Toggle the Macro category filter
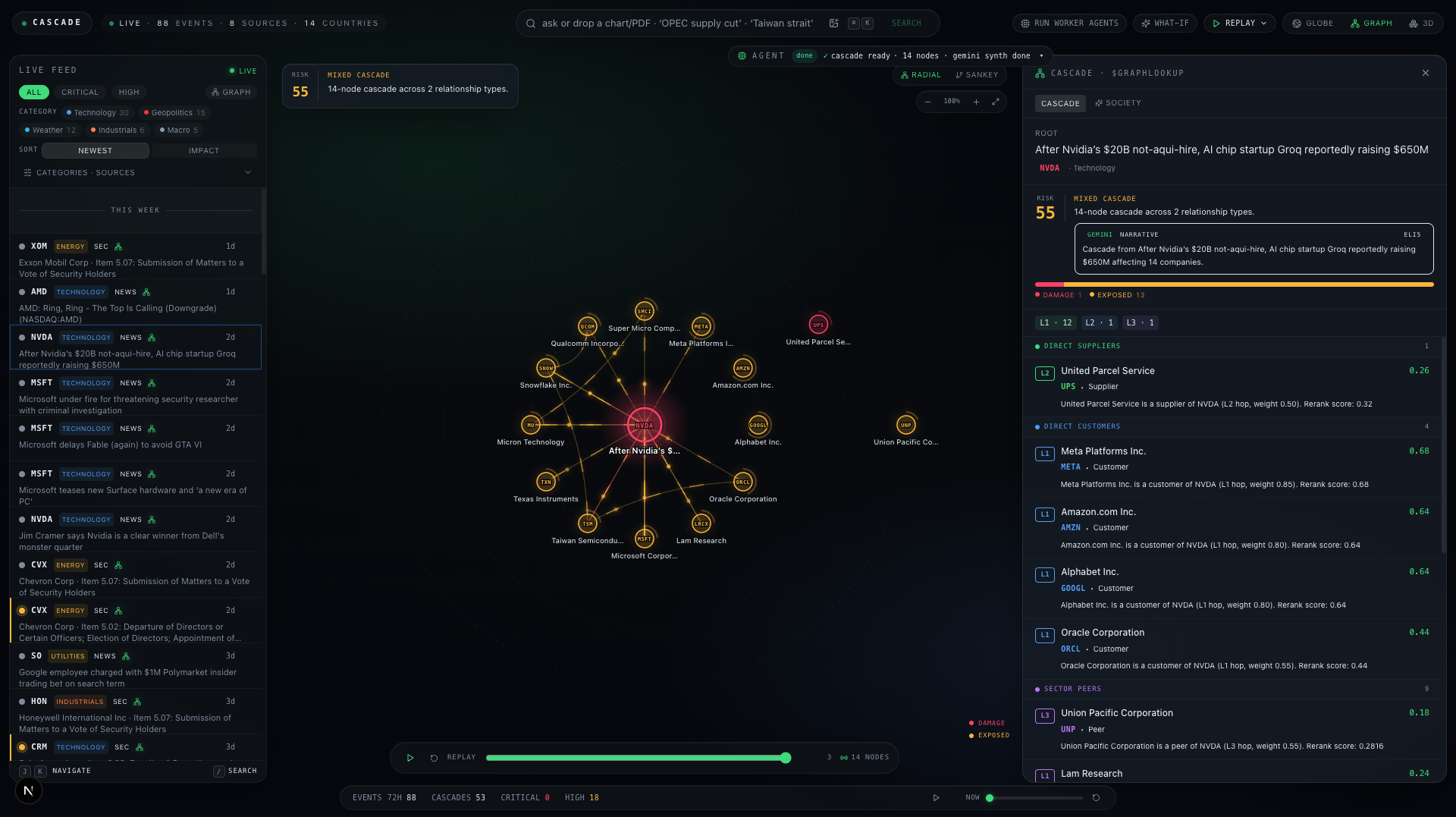Image resolution: width=1456 pixels, height=817 pixels. point(179,130)
